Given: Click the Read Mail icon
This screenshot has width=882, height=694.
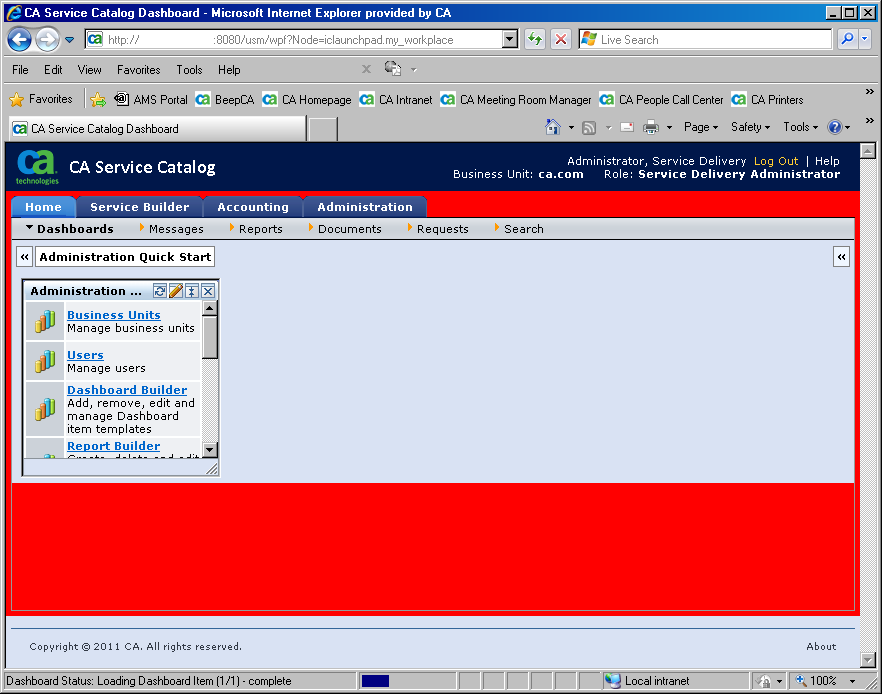Looking at the screenshot, I should 627,127.
